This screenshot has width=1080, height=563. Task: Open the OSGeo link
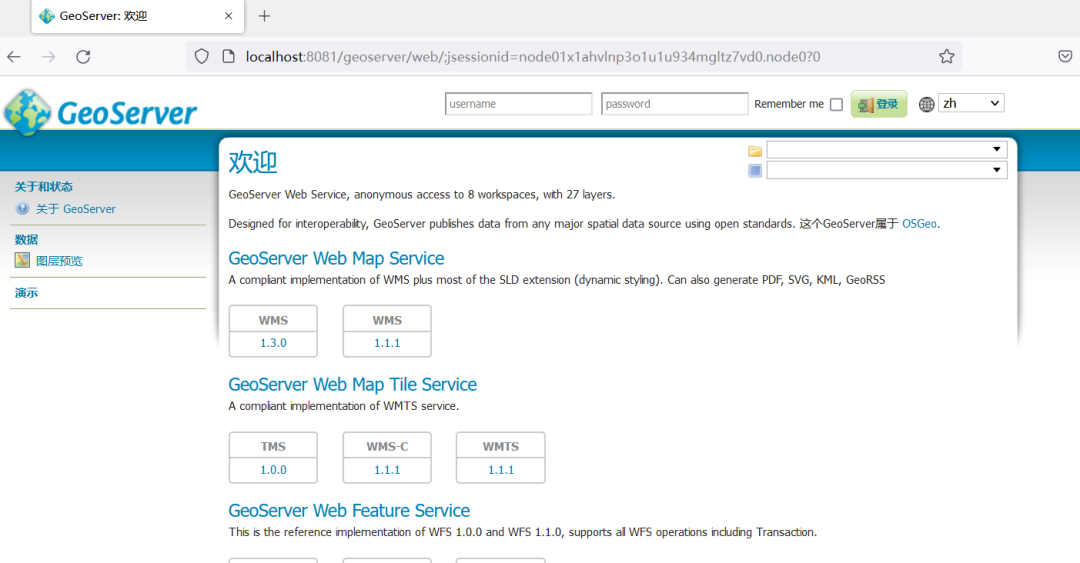click(x=920, y=223)
